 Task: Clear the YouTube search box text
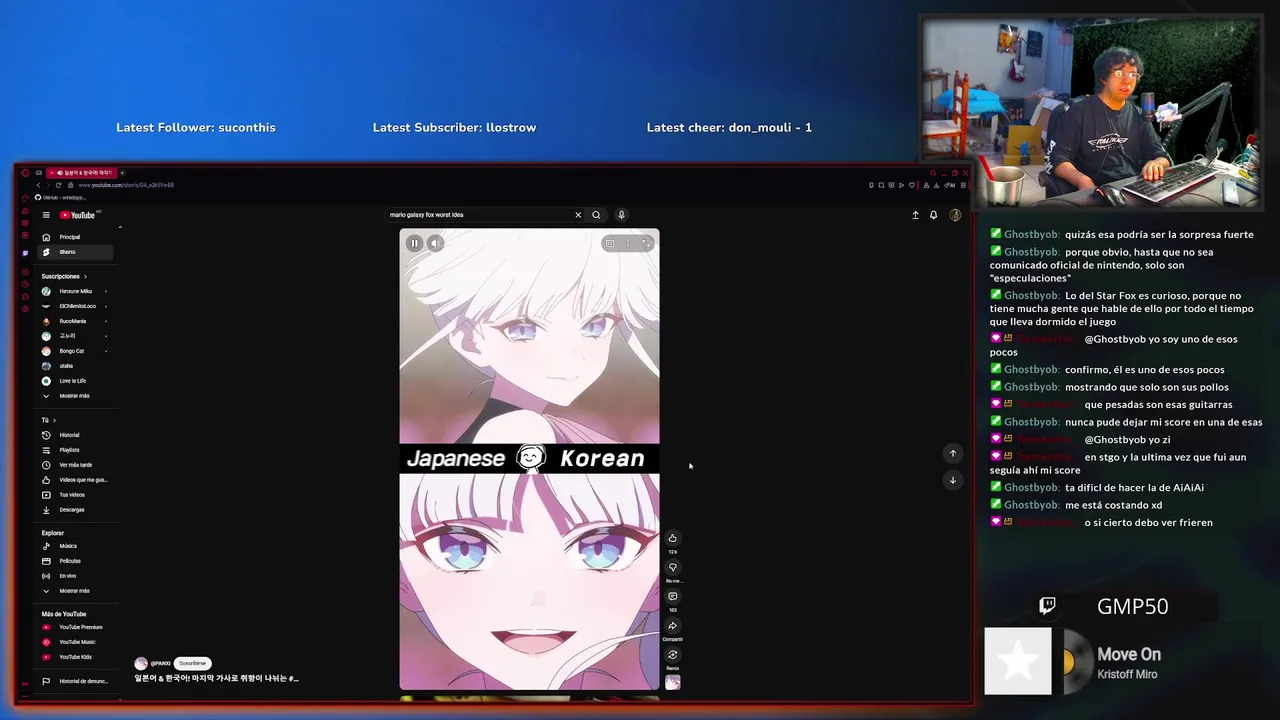pyautogui.click(x=577, y=215)
